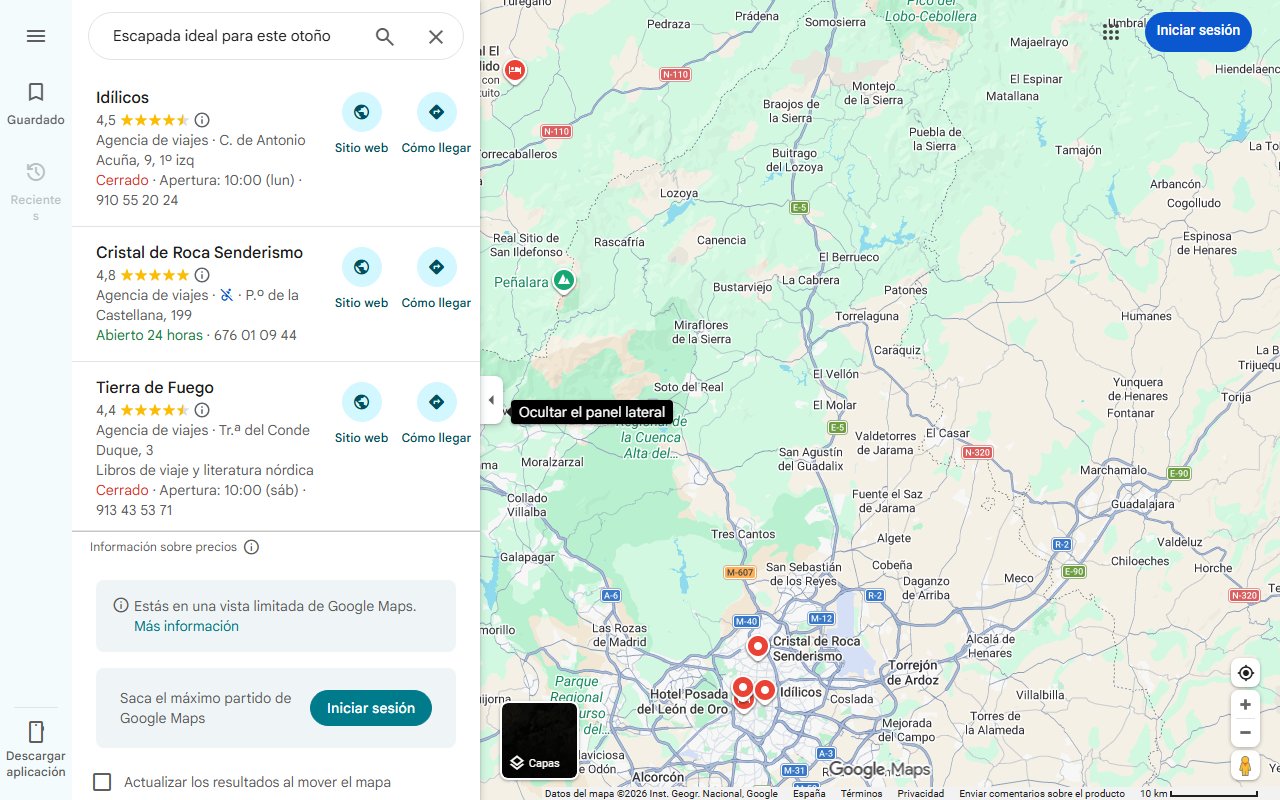Zoom in on the map
Viewport: 1280px width, 800px height.
pos(1245,705)
